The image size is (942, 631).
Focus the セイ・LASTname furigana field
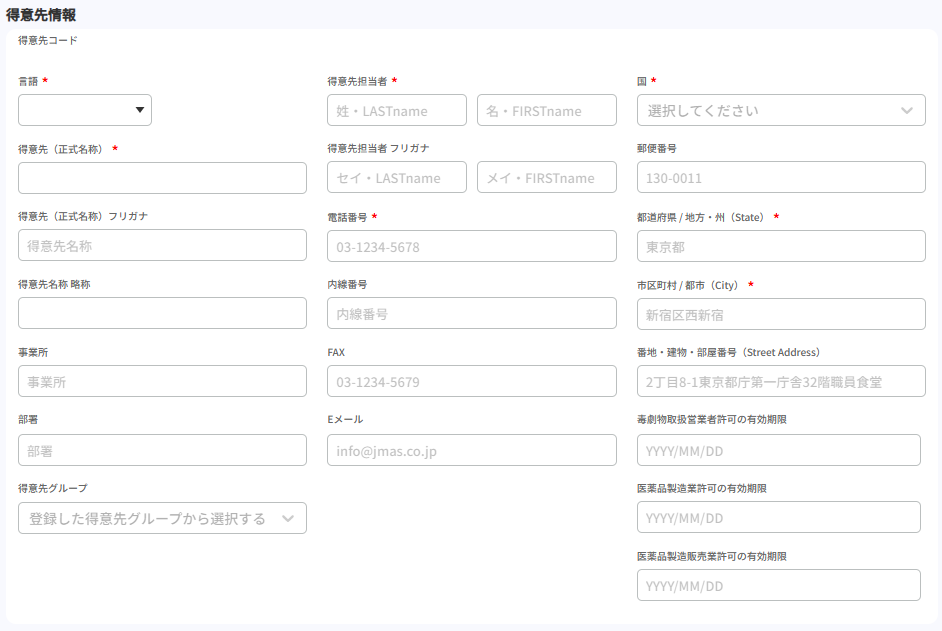pyautogui.click(x=396, y=177)
